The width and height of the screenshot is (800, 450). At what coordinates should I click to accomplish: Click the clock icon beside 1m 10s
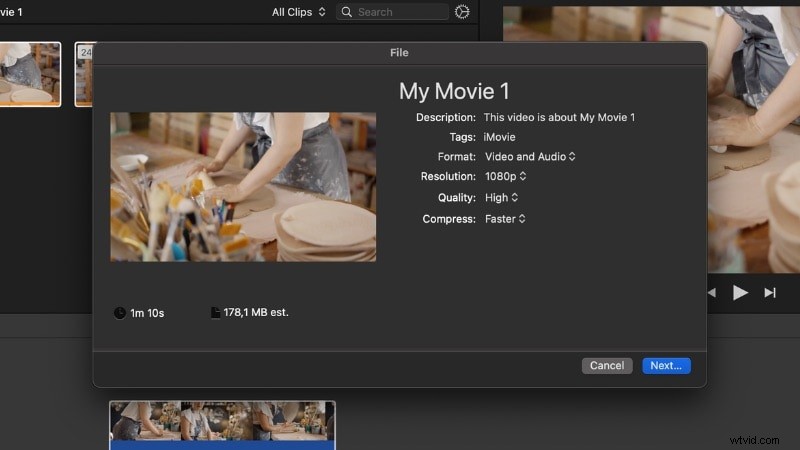pos(120,313)
